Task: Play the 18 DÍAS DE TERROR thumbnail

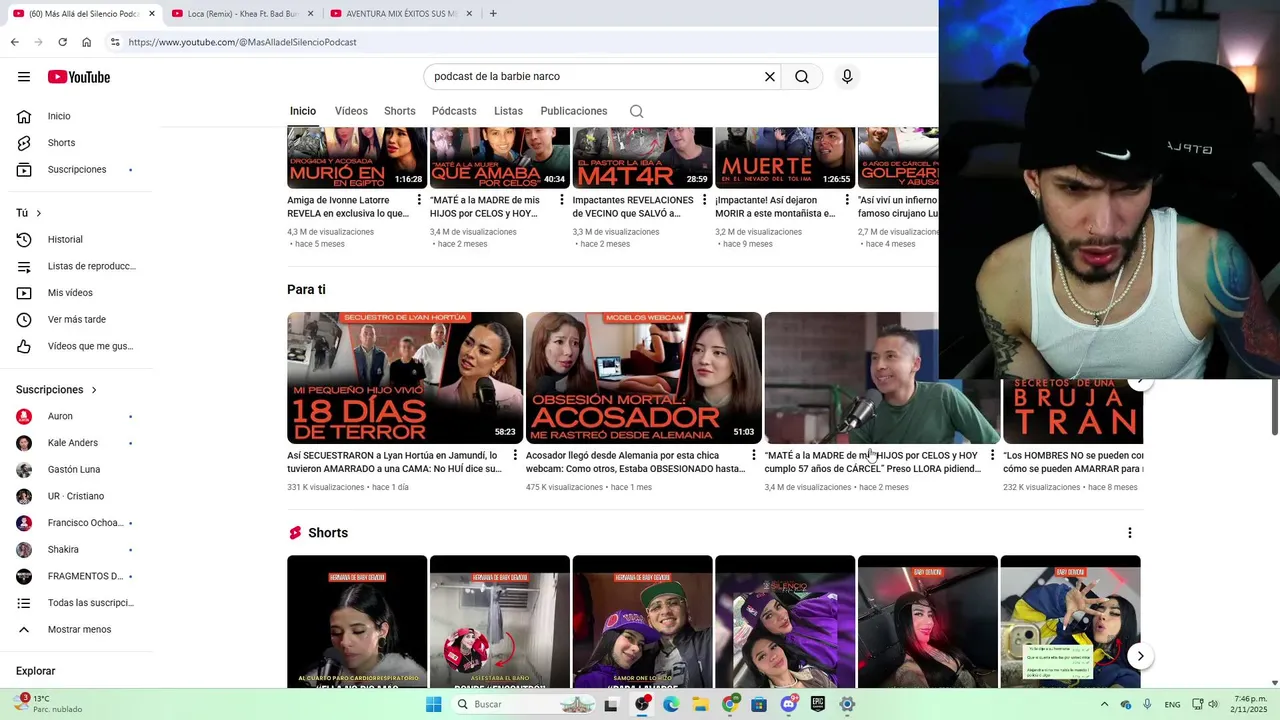Action: coord(405,378)
